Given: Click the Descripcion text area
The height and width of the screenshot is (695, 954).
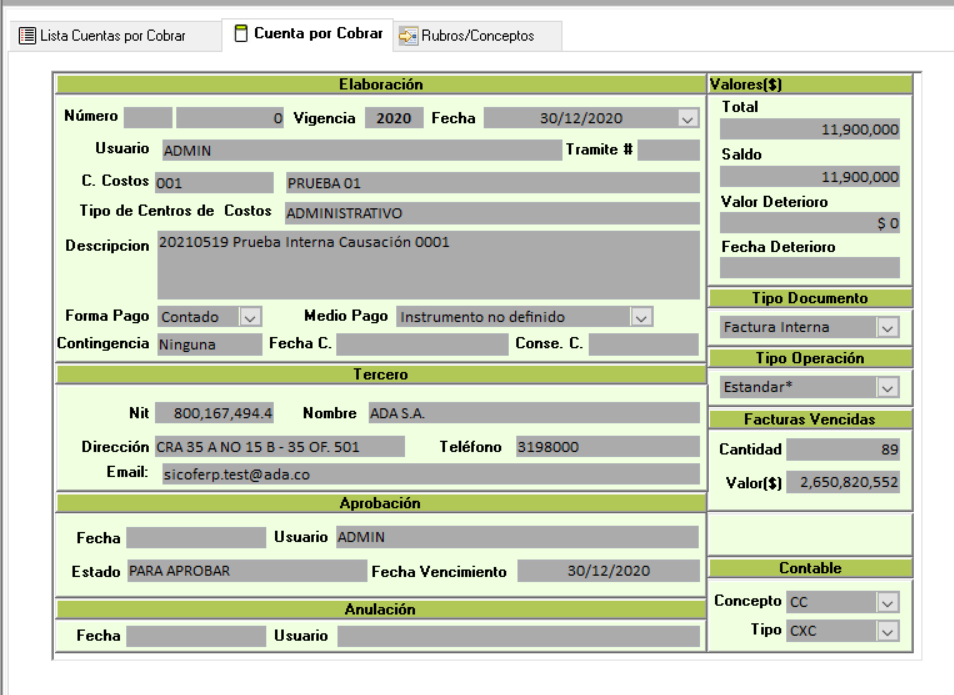Looking at the screenshot, I should [427, 265].
